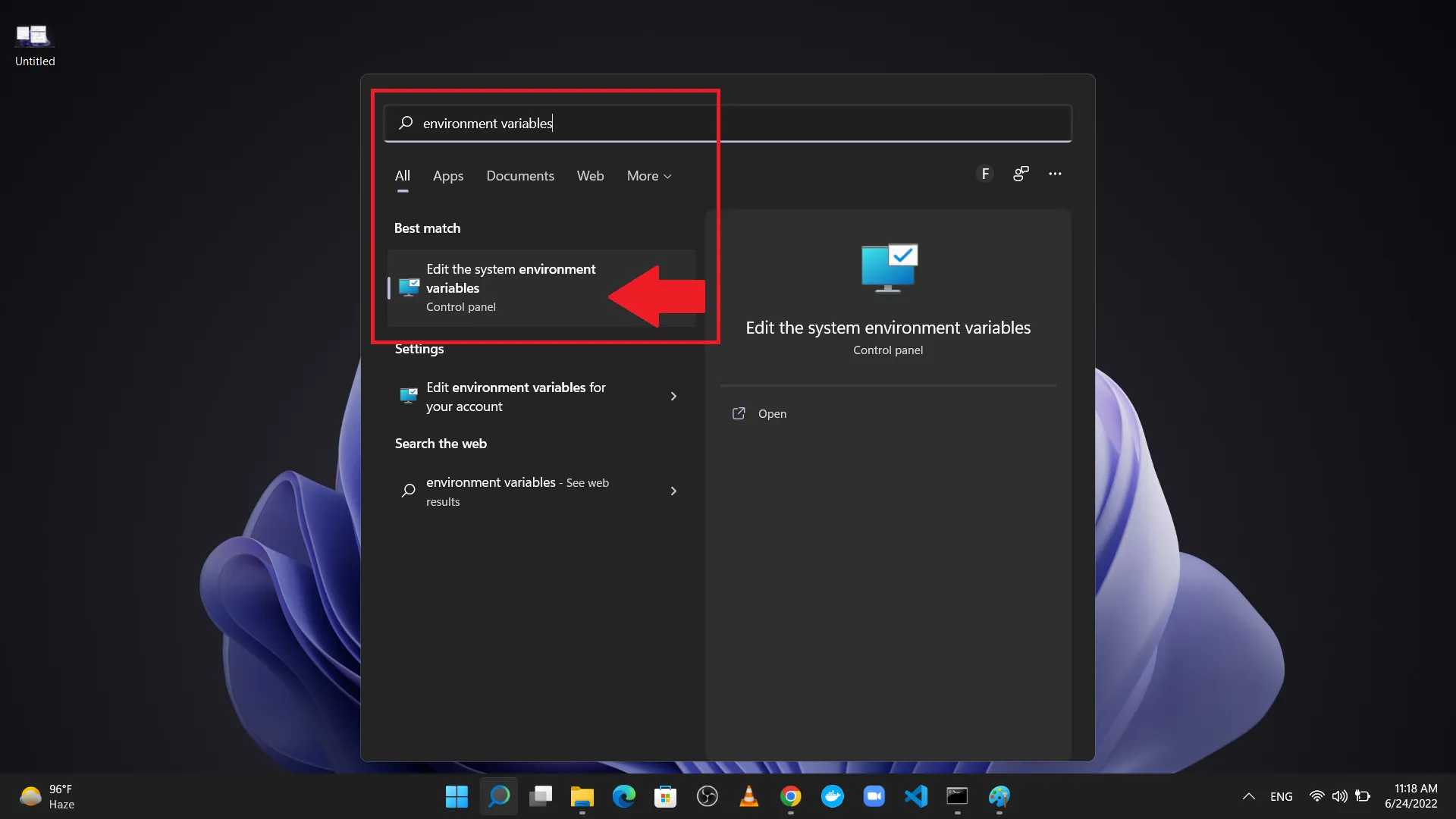Viewport: 1456px width, 819px height.
Task: Click the search text input field
Action: (x=728, y=123)
